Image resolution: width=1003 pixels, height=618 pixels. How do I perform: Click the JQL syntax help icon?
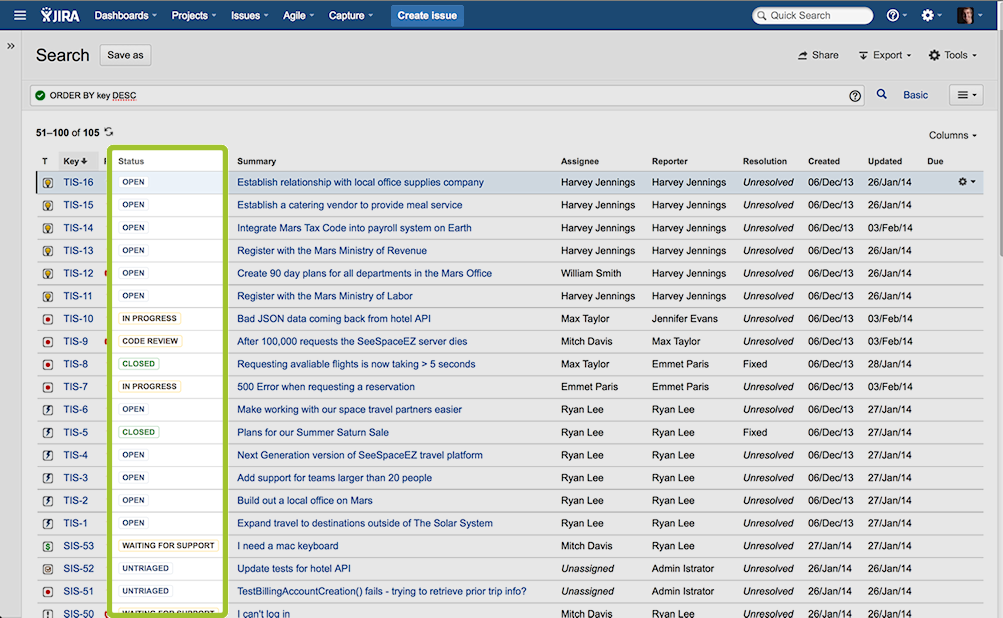click(x=855, y=96)
